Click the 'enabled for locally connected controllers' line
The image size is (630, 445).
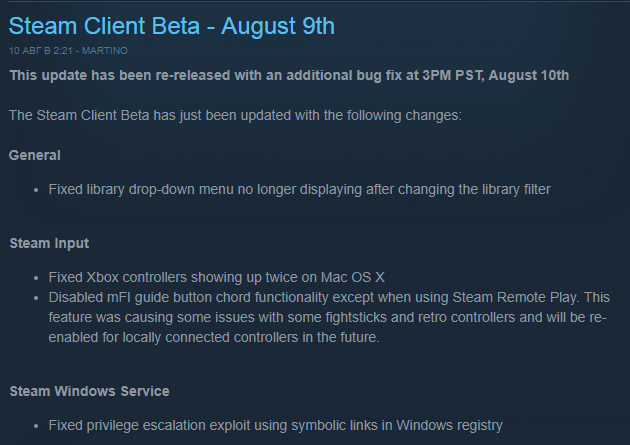click(x=214, y=337)
